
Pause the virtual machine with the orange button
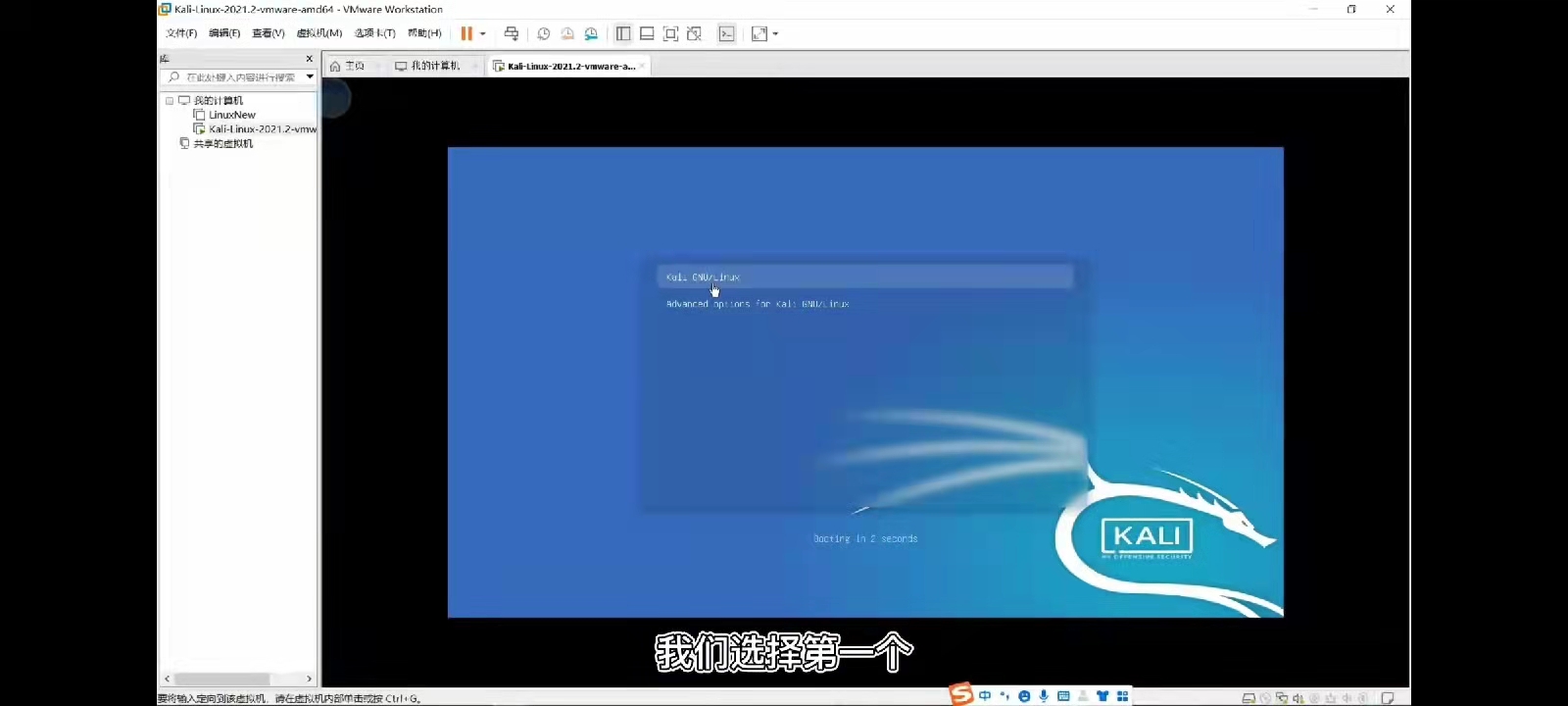[x=466, y=33]
